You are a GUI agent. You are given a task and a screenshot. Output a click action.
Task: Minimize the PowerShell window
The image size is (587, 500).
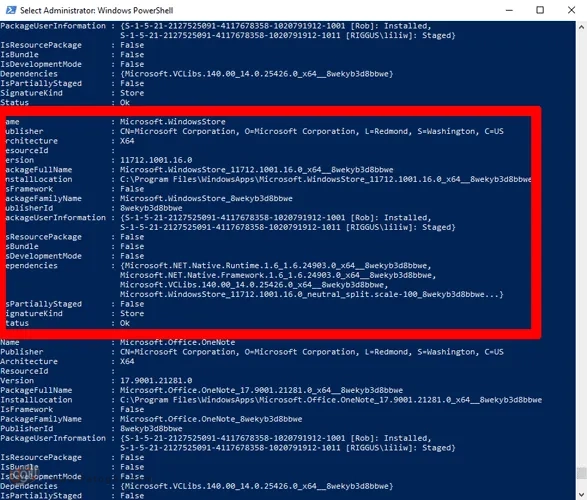[x=509, y=10]
